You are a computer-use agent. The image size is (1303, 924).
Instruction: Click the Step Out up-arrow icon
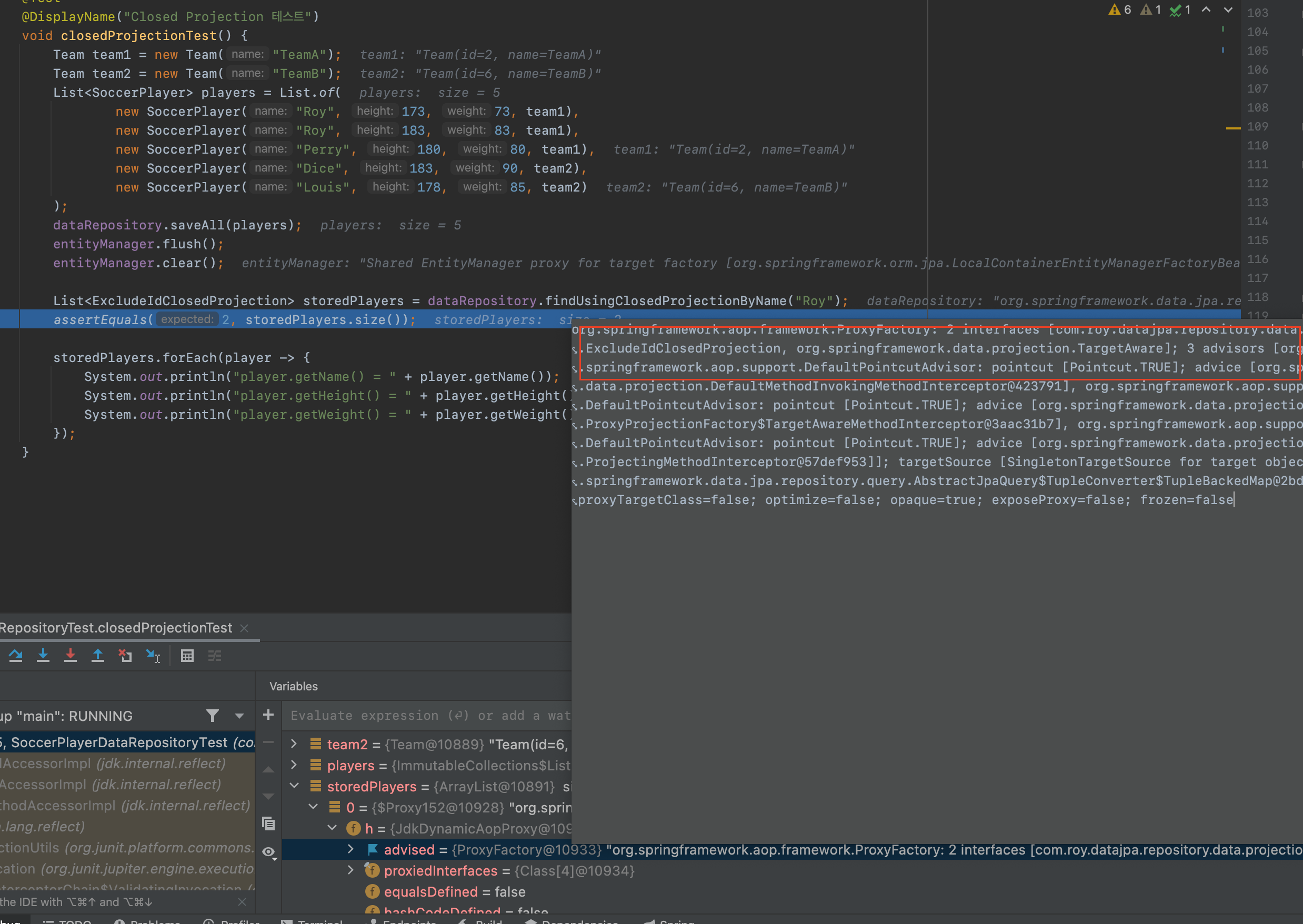click(98, 656)
